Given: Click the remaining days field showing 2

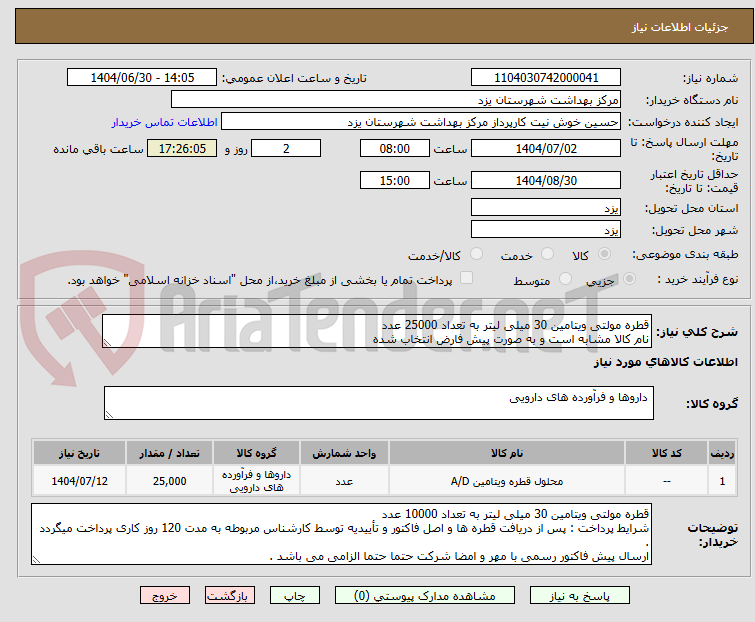Looking at the screenshot, I should pyautogui.click(x=286, y=148).
